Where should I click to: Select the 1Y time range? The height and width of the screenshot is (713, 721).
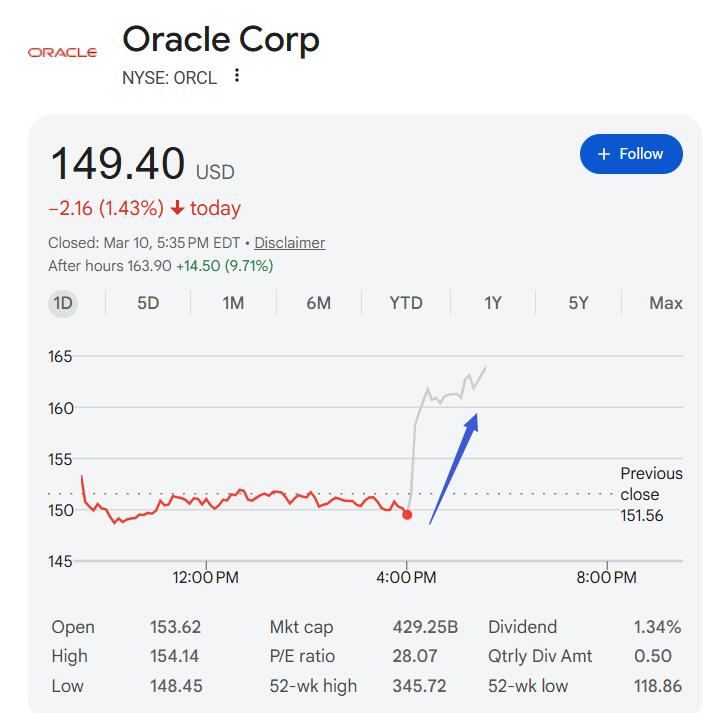pos(492,303)
